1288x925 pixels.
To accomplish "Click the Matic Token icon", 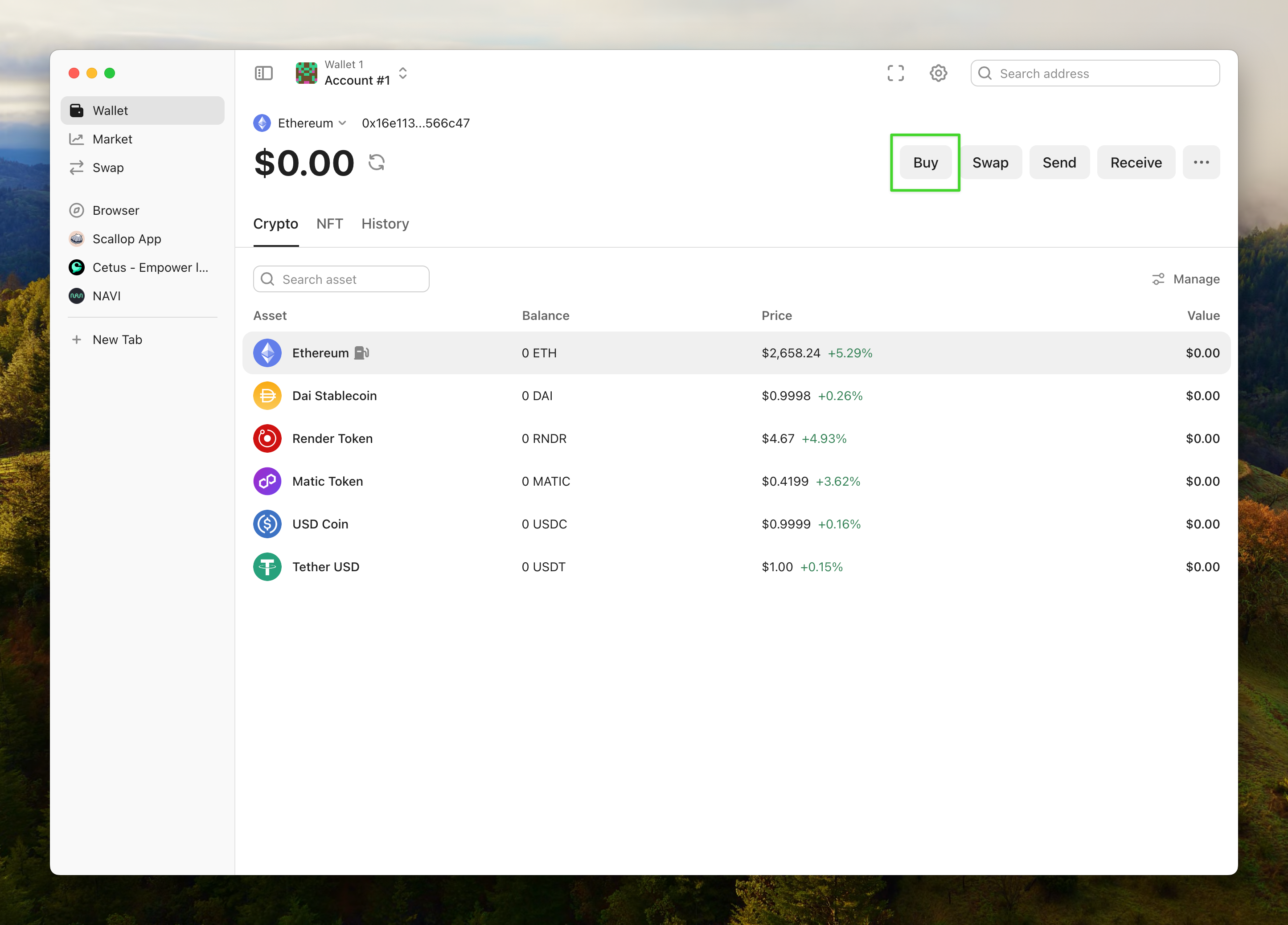I will pos(267,482).
